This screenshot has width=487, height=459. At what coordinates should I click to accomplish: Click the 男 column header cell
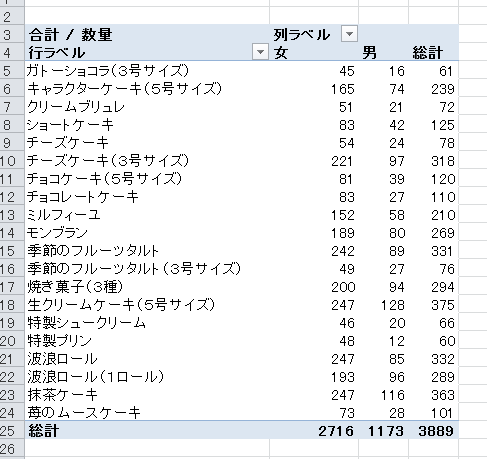tap(384, 52)
